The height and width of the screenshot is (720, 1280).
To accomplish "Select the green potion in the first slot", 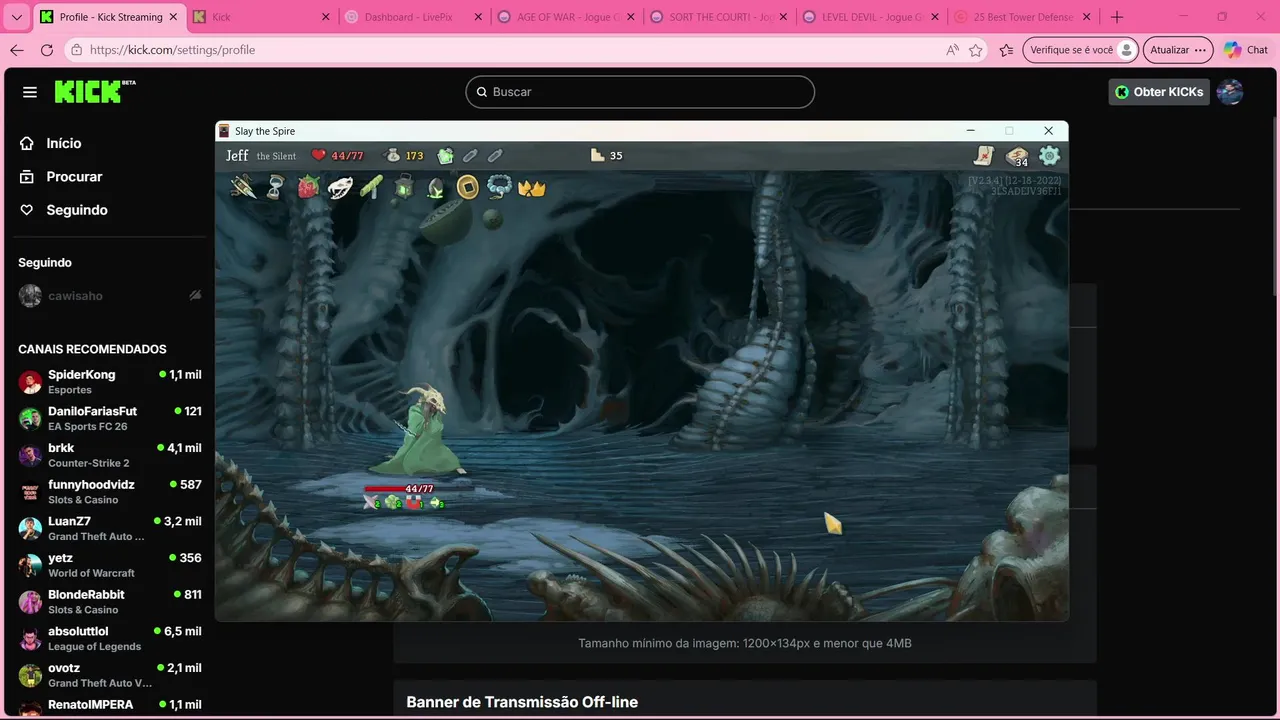I will point(445,155).
